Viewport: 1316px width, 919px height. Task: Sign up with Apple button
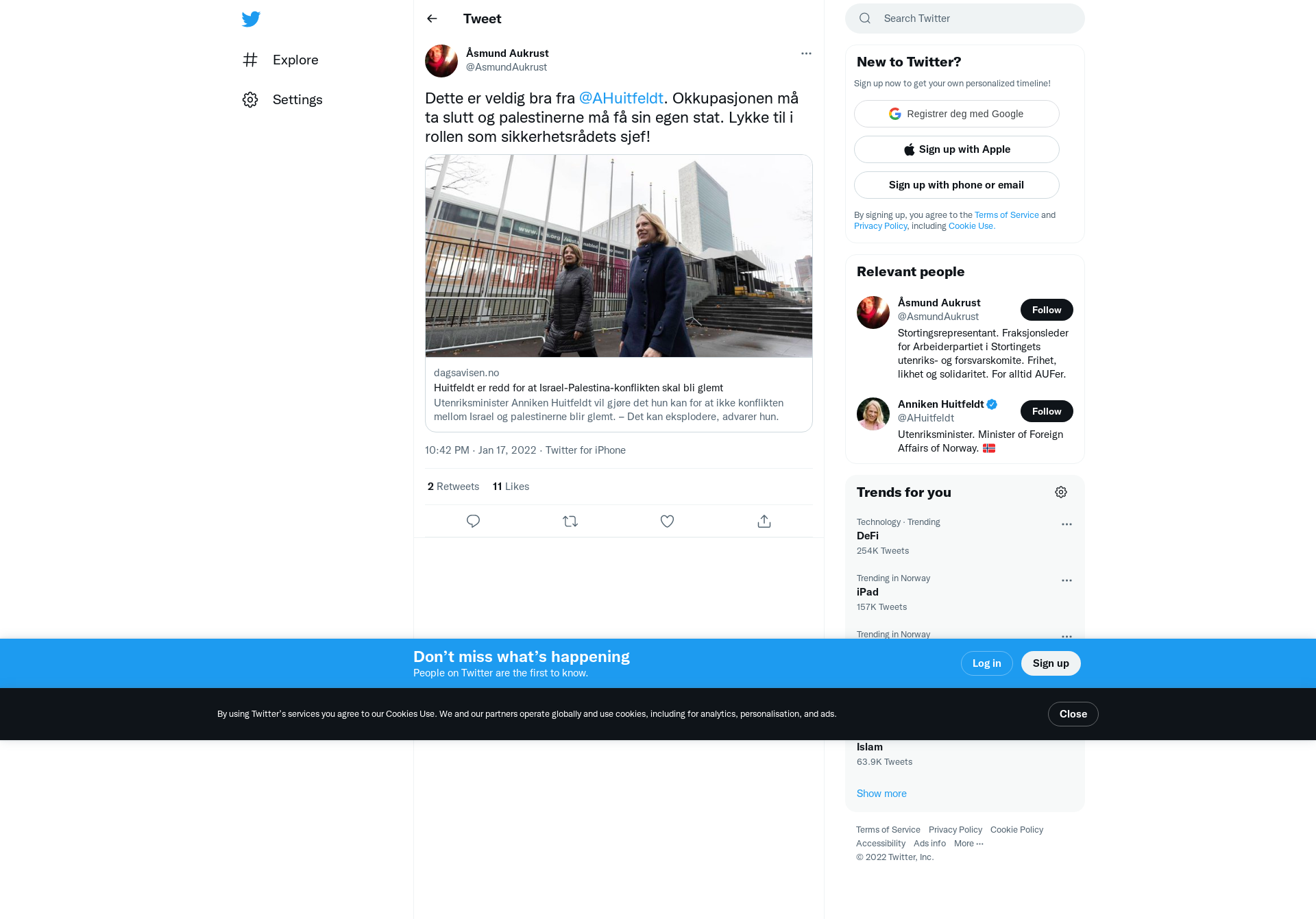pyautogui.click(x=957, y=149)
